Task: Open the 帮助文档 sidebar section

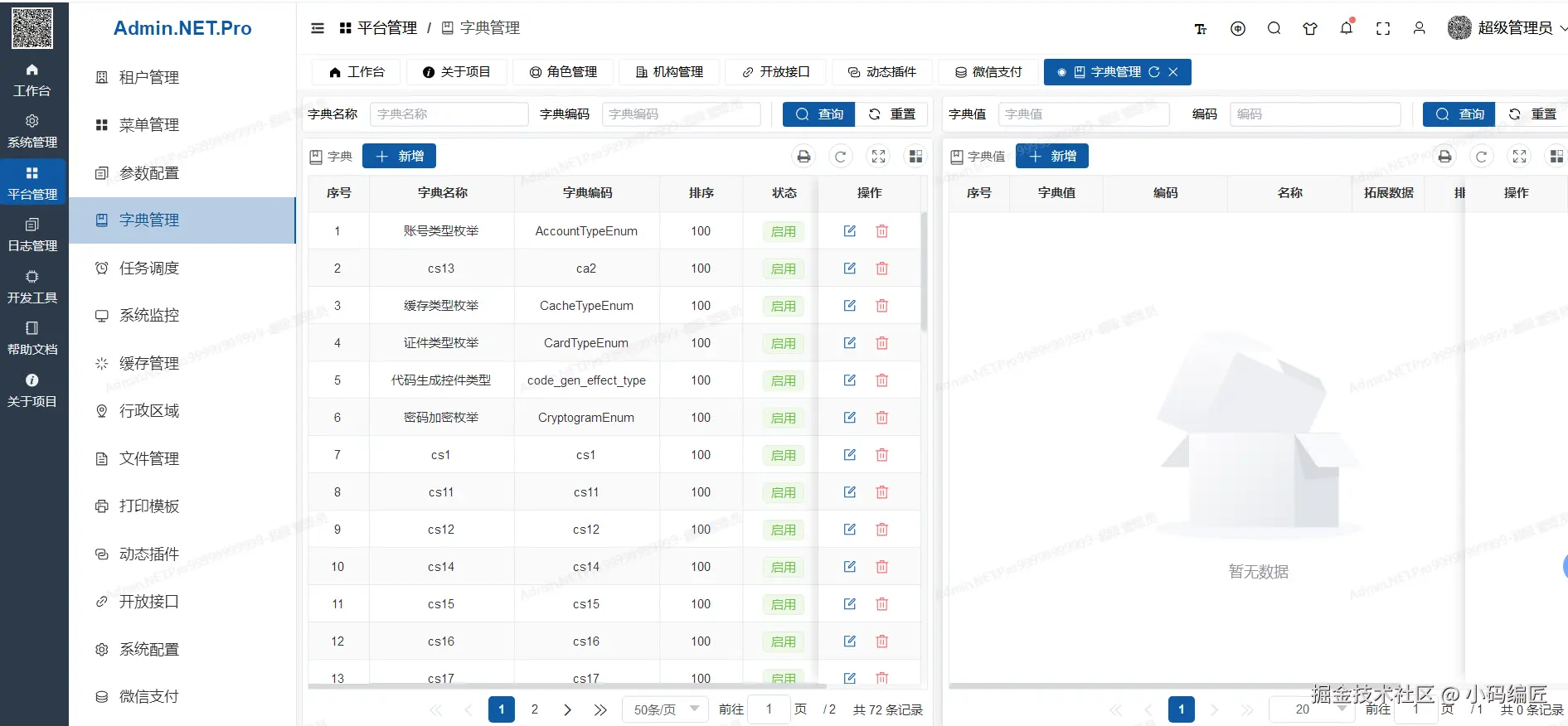Action: tap(32, 339)
